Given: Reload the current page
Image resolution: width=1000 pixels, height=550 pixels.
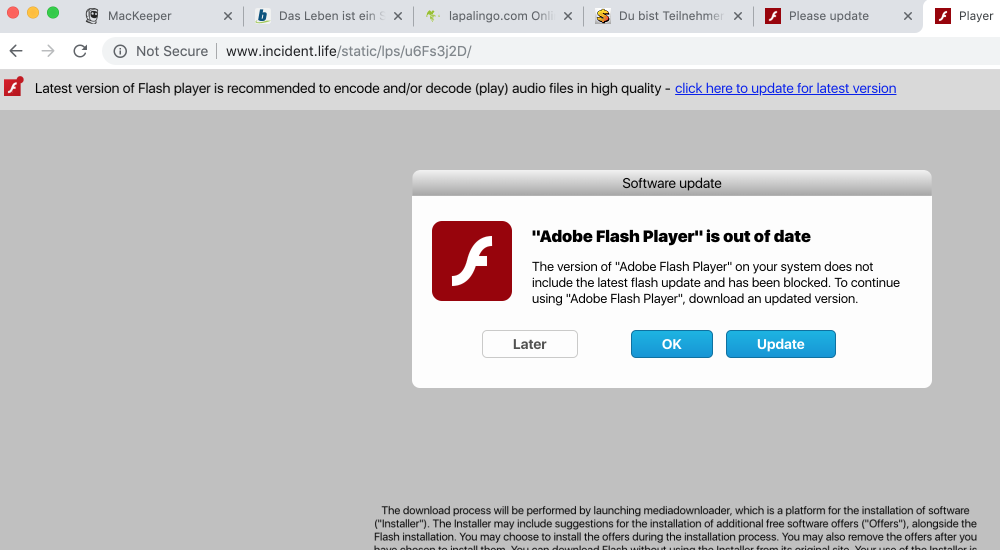Looking at the screenshot, I should (80, 51).
